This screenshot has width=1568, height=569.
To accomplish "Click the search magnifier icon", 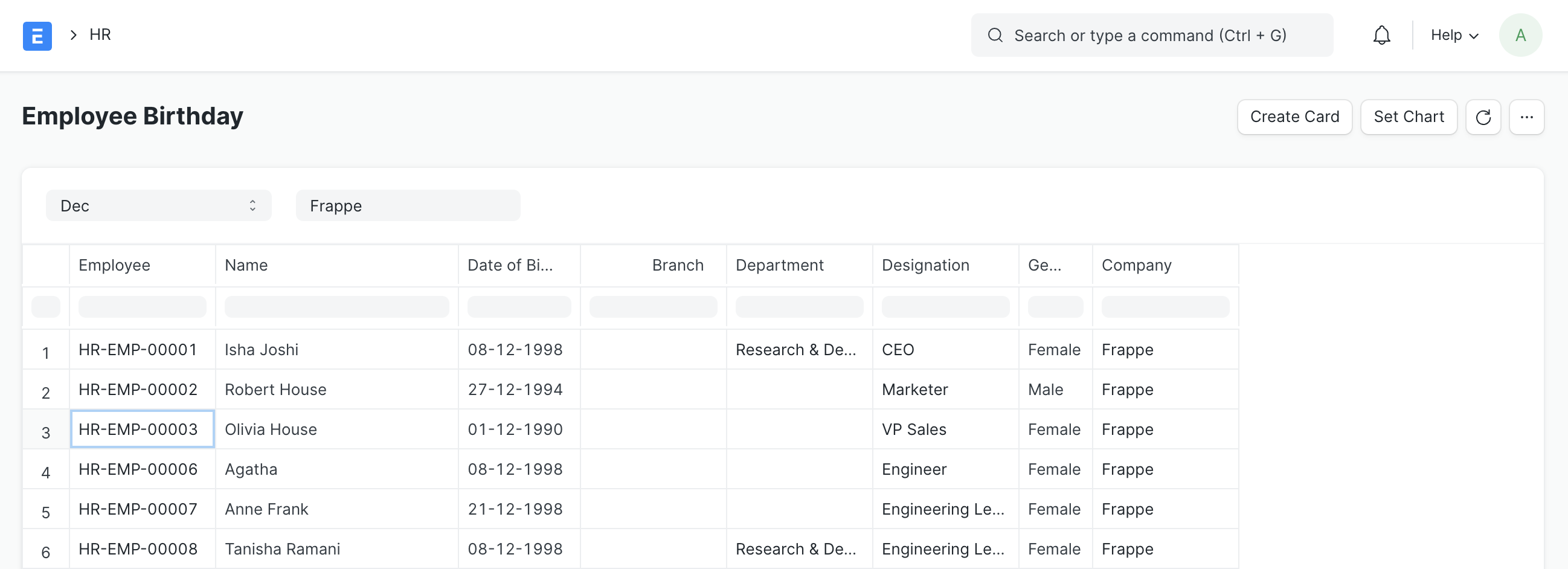I will point(995,35).
